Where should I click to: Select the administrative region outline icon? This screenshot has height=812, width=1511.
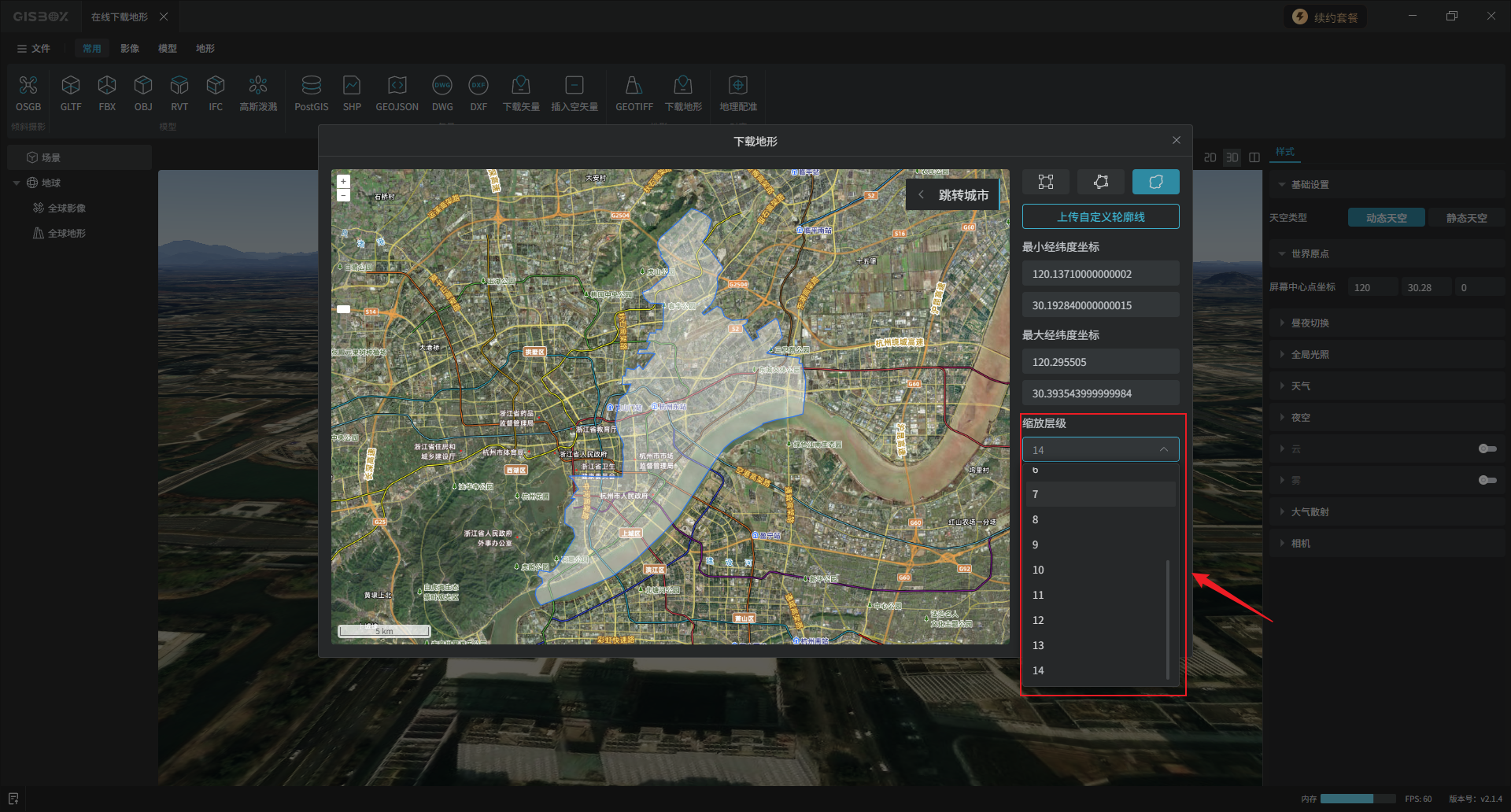click(1155, 182)
